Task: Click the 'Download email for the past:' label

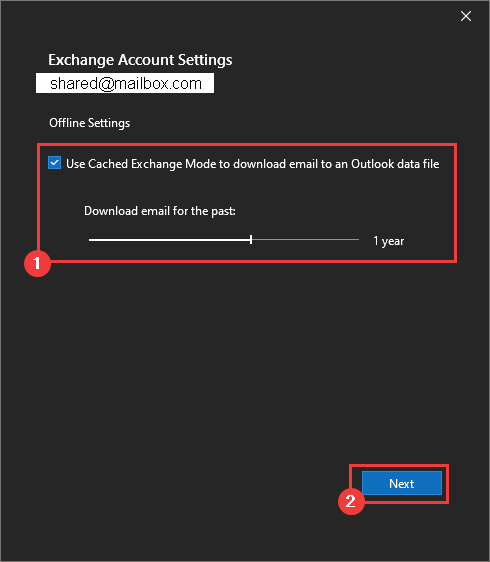Action: click(160, 211)
